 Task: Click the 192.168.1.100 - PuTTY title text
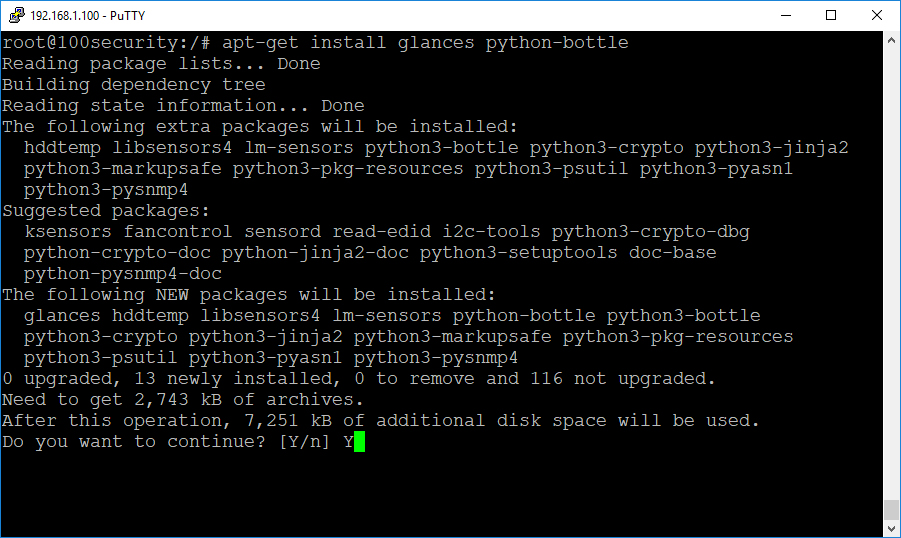click(87, 16)
